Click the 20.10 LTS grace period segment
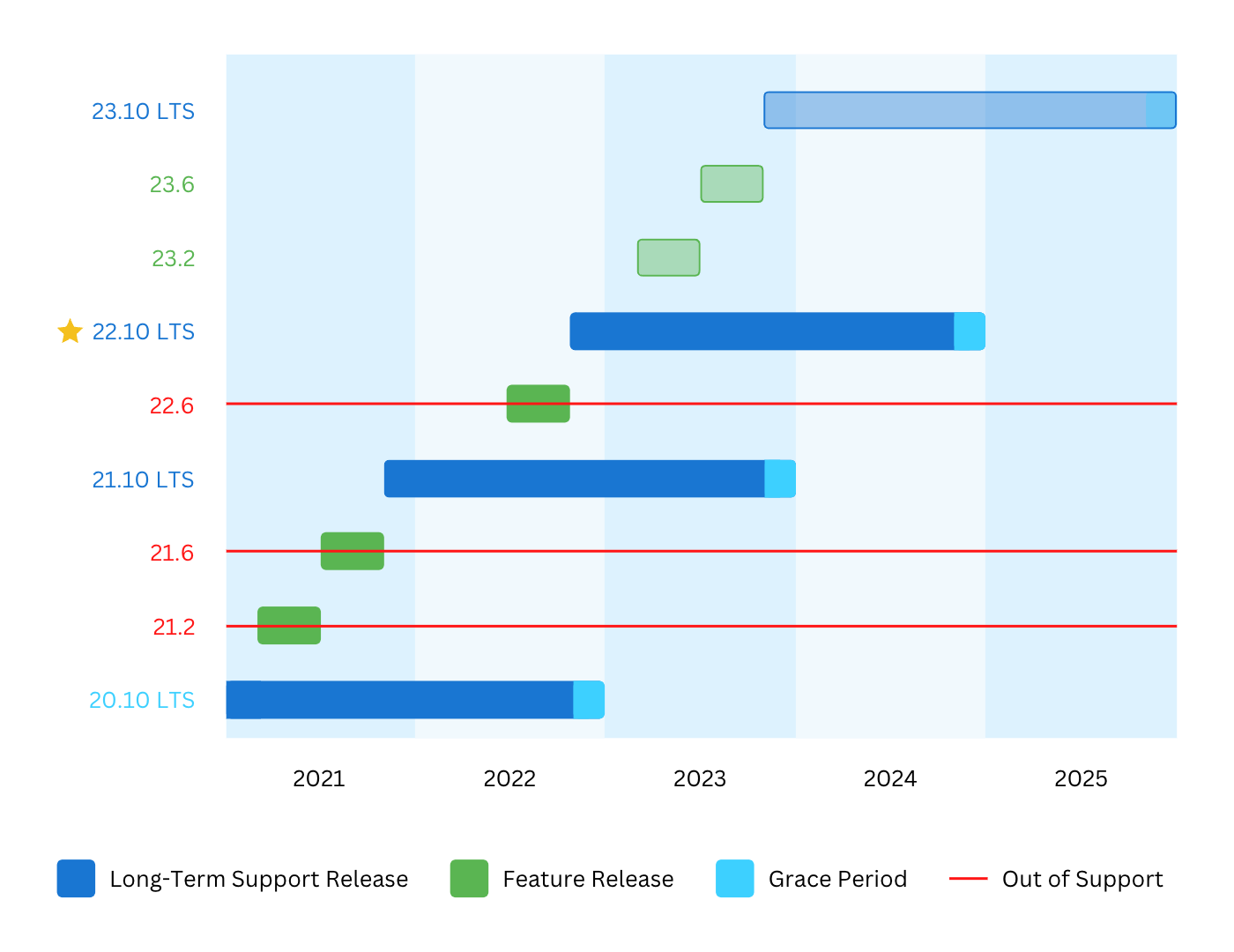Screen dimensions: 1234x952 (589, 700)
